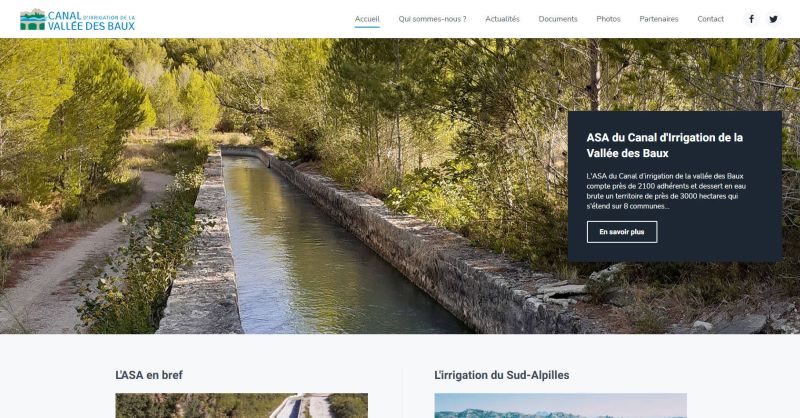Click the ASA du Canal d'Irrigation heading
The height and width of the screenshot is (418, 800).
point(664,145)
